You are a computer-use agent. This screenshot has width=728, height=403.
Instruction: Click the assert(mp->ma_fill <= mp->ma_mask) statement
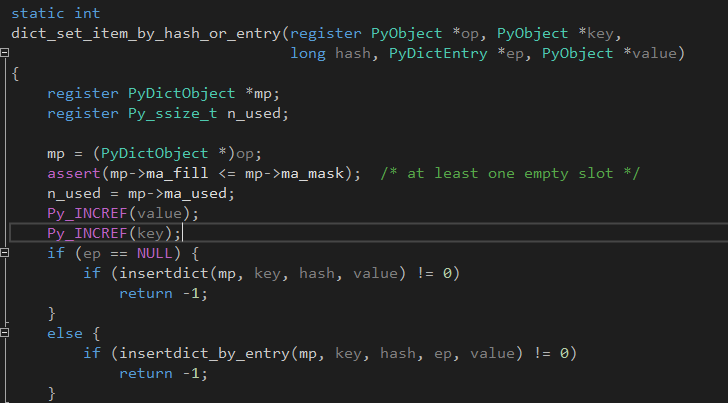204,174
